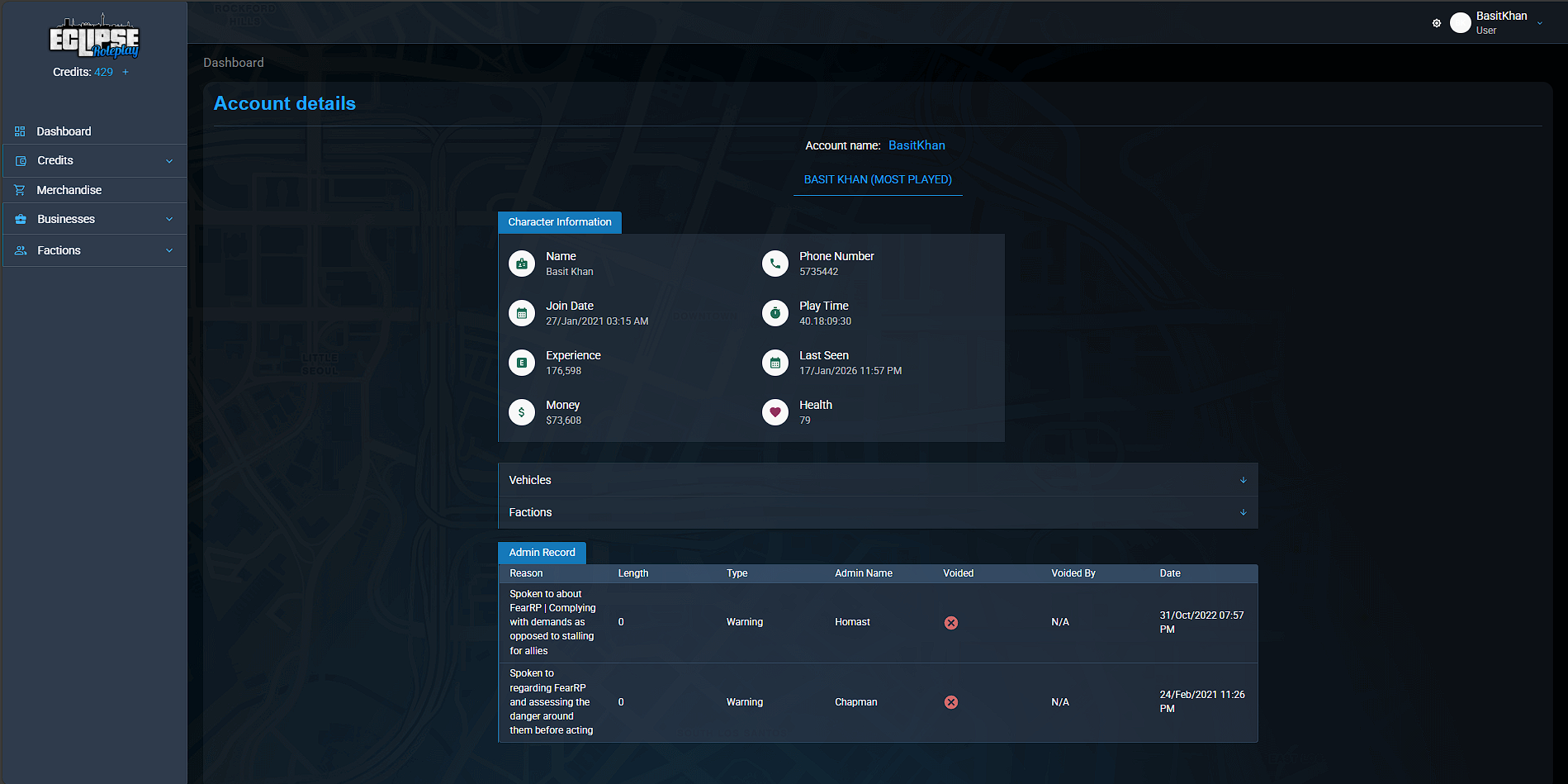Click the 429 credits value
This screenshot has width=1568, height=784.
click(103, 72)
